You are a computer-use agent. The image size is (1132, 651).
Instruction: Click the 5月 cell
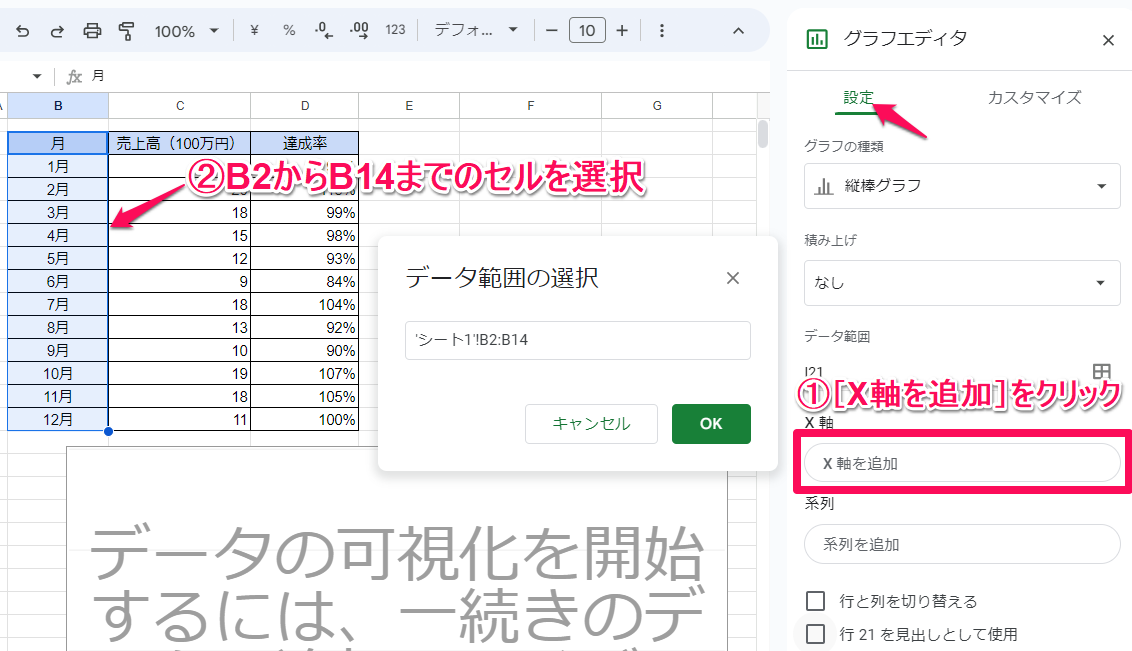(x=58, y=258)
